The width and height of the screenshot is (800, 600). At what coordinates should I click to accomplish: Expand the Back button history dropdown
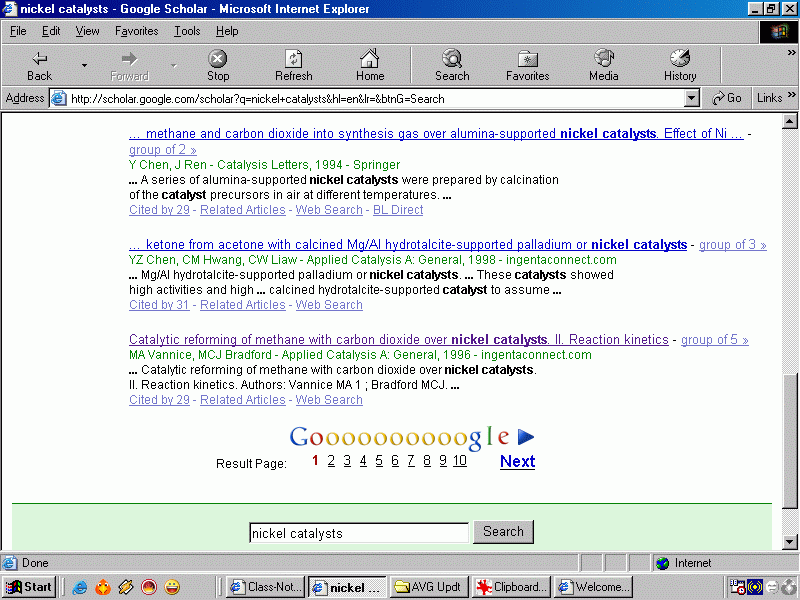pyautogui.click(x=84, y=65)
